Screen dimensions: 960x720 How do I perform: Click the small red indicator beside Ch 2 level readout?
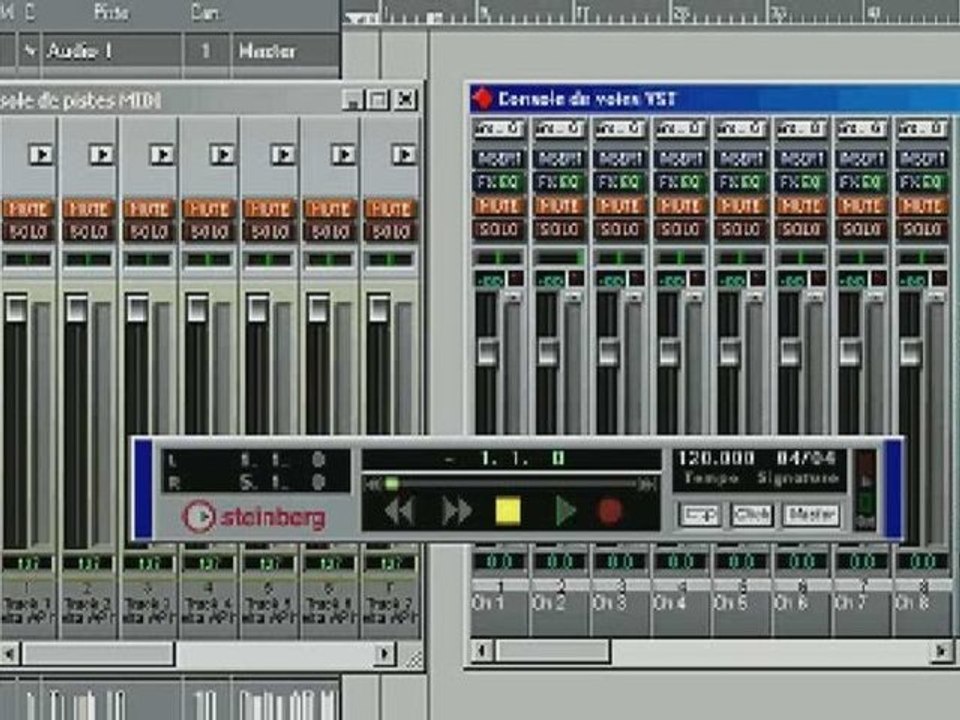[x=576, y=279]
